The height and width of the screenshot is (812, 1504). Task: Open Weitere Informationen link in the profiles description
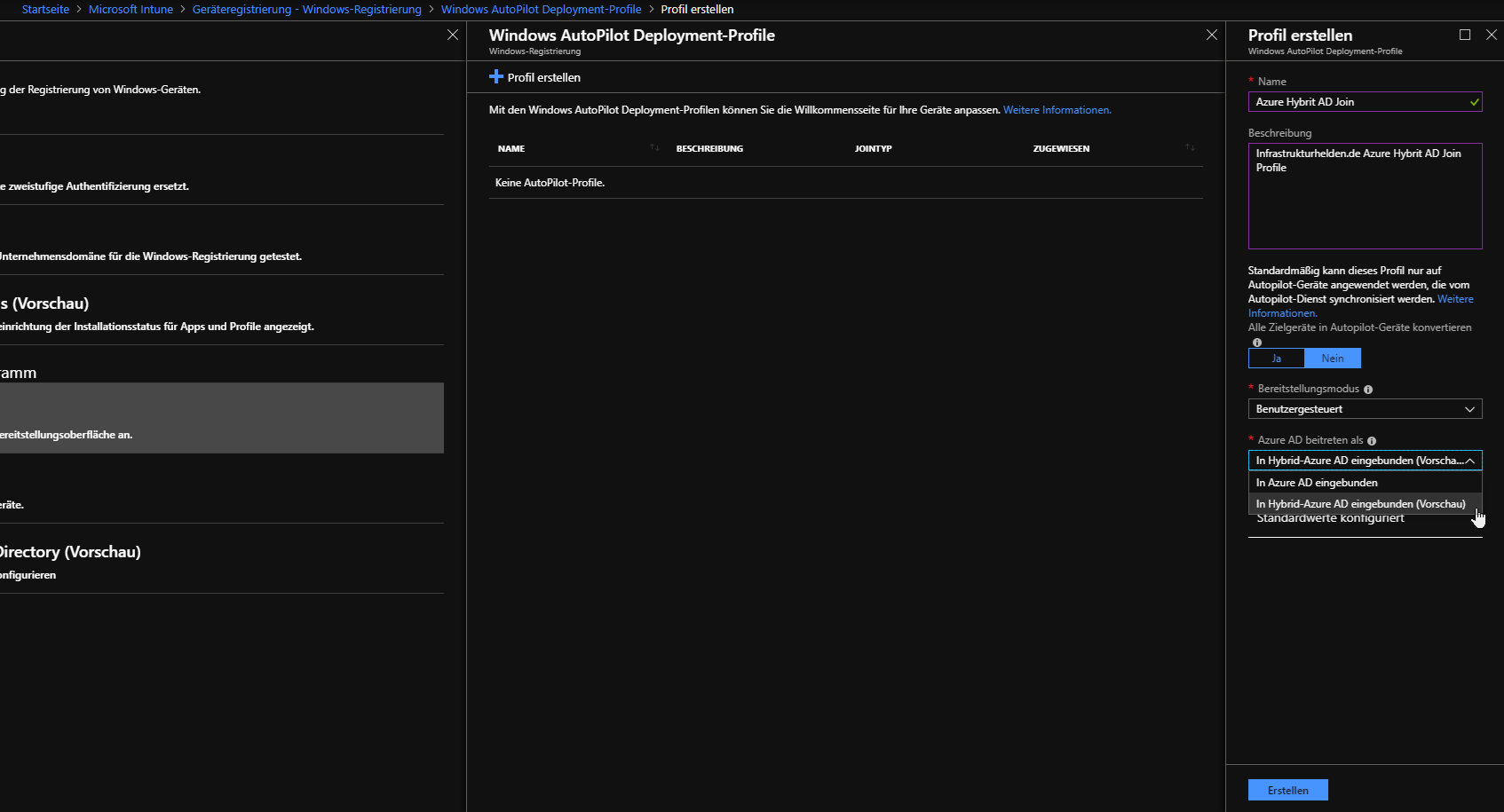pos(1057,110)
